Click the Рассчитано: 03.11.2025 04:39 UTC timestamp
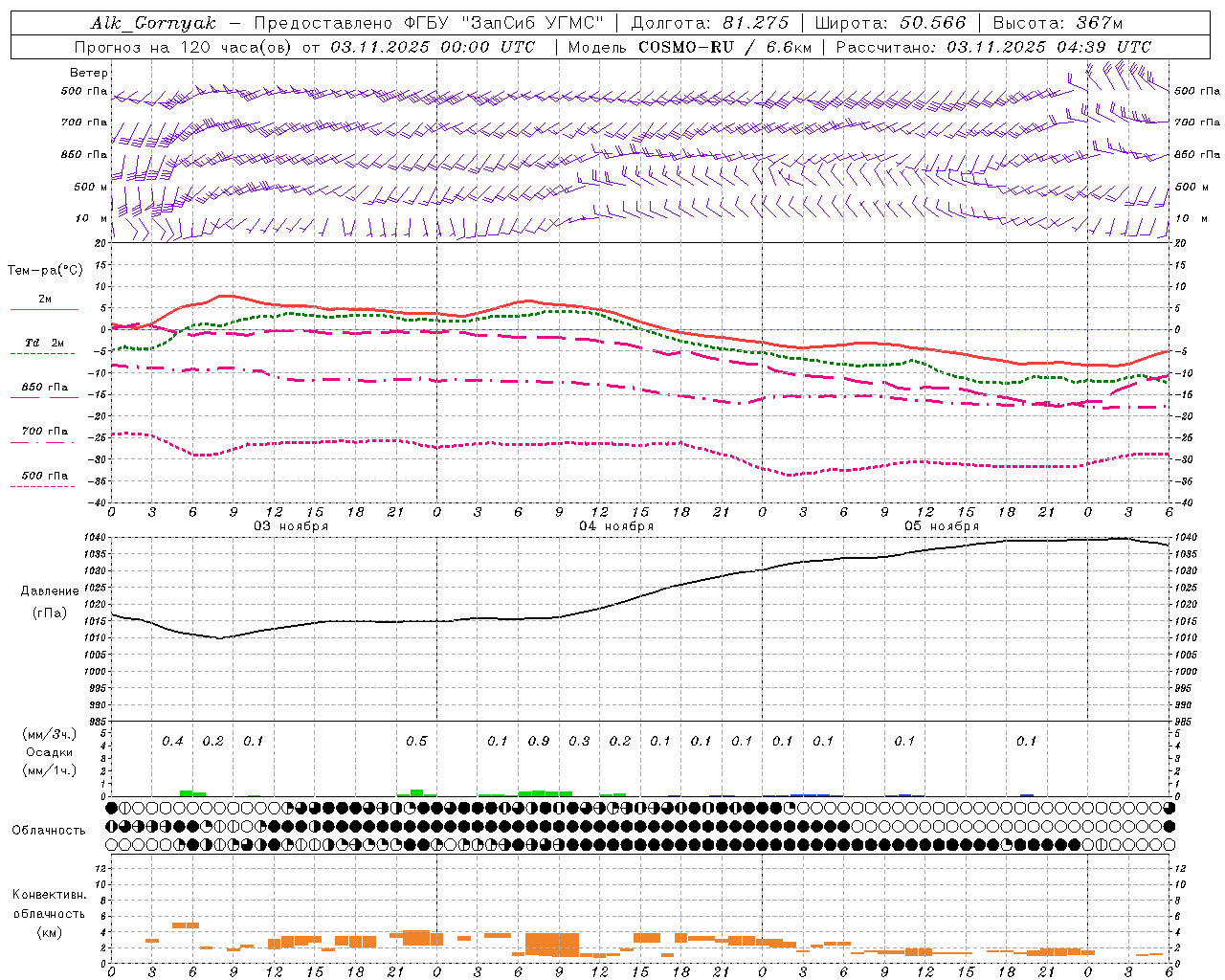 click(993, 47)
